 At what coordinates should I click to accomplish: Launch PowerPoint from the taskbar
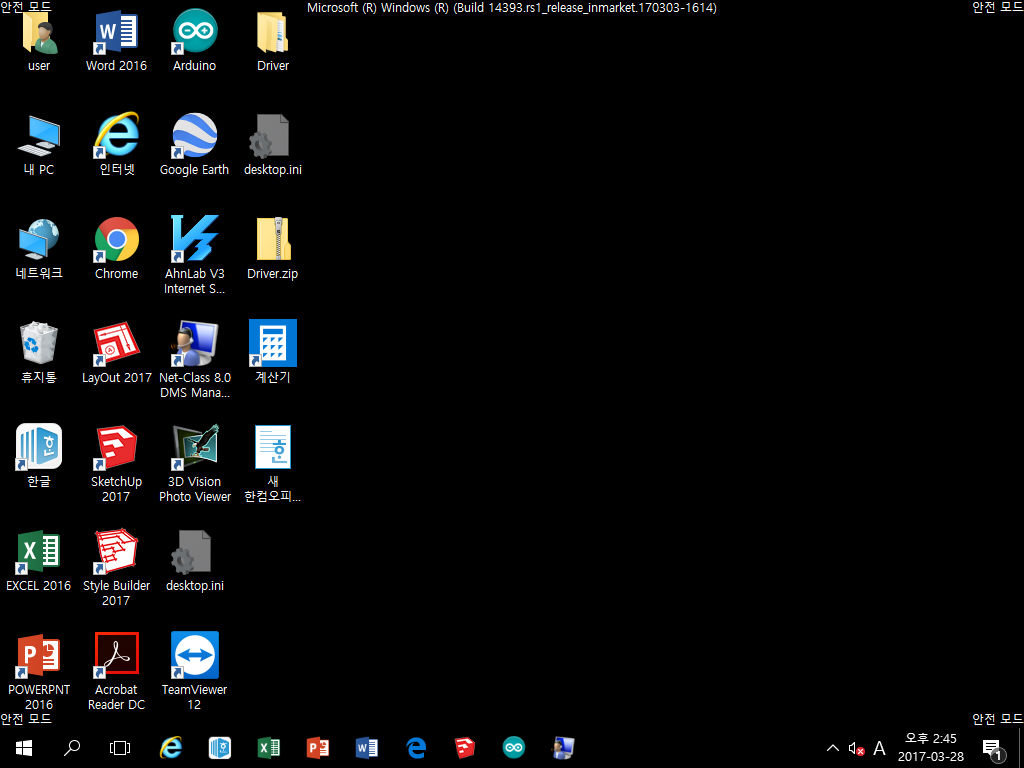318,748
